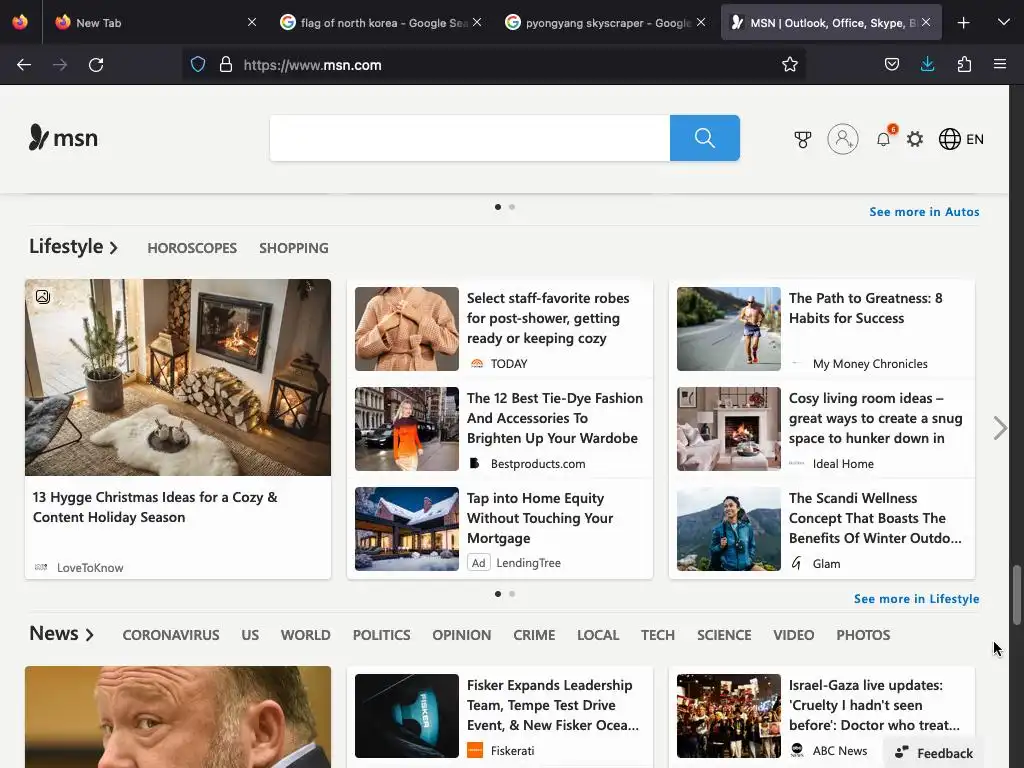Open Path to Greatness 8 Habits article
Screen dimensions: 1024x768
click(x=822, y=329)
